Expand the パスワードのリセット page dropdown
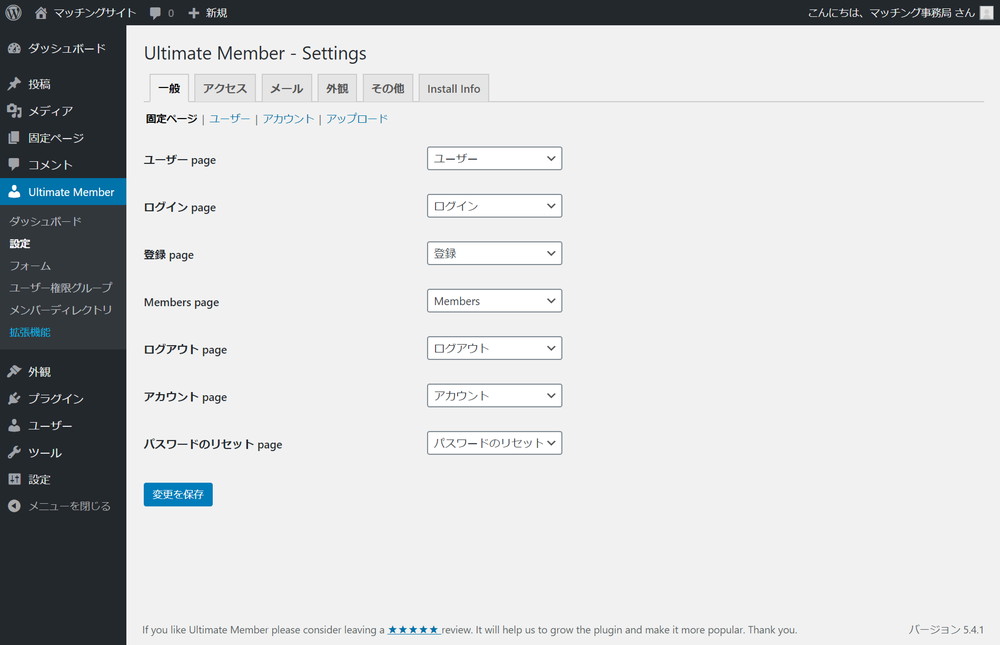This screenshot has height=645, width=1000. click(494, 443)
